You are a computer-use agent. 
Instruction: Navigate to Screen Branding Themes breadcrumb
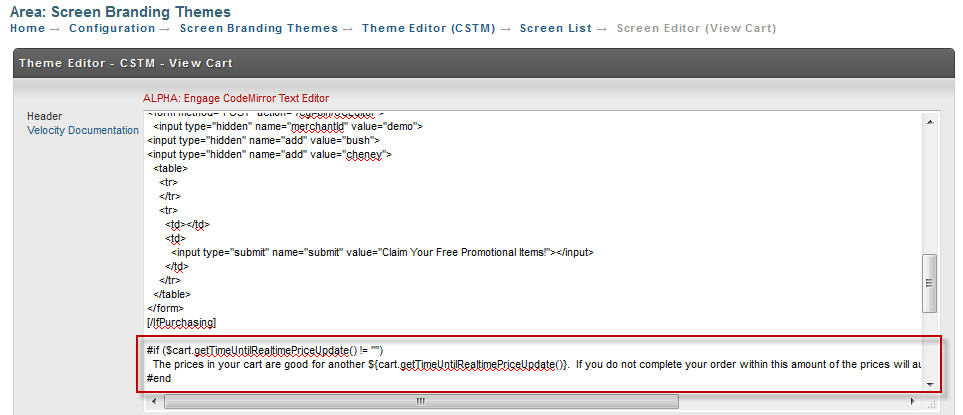259,28
